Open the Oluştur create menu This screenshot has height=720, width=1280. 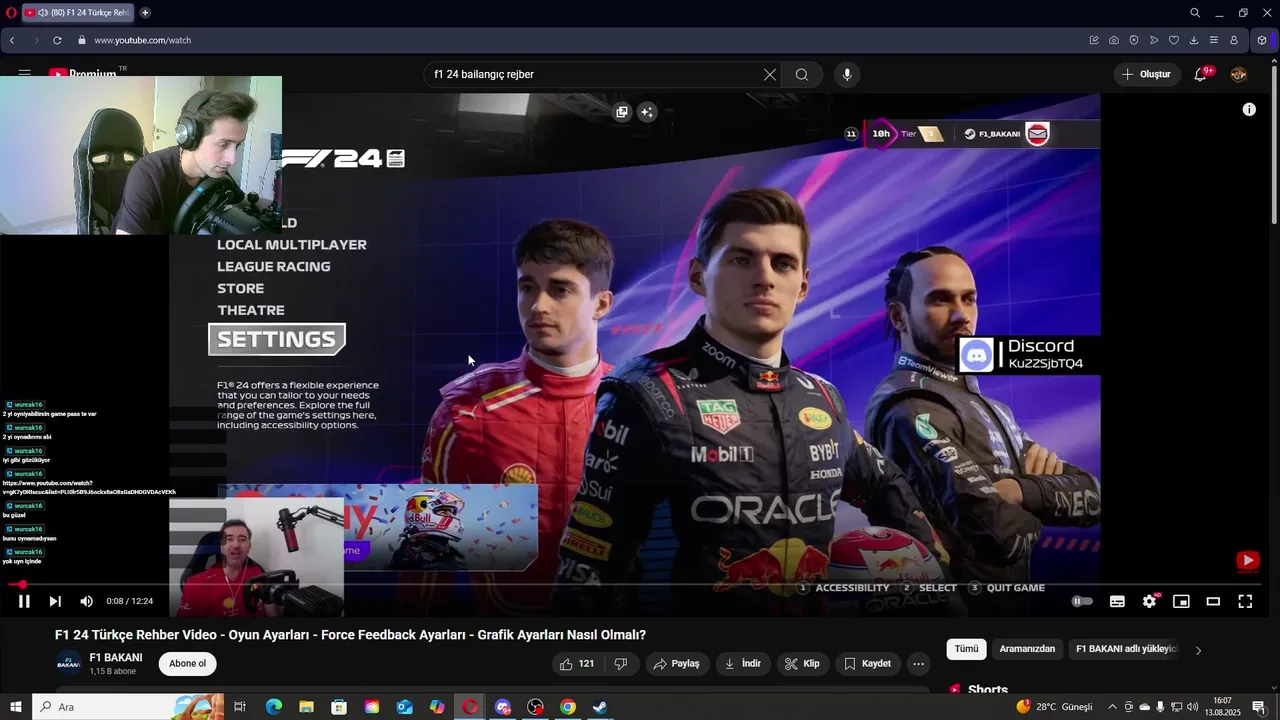point(1146,74)
